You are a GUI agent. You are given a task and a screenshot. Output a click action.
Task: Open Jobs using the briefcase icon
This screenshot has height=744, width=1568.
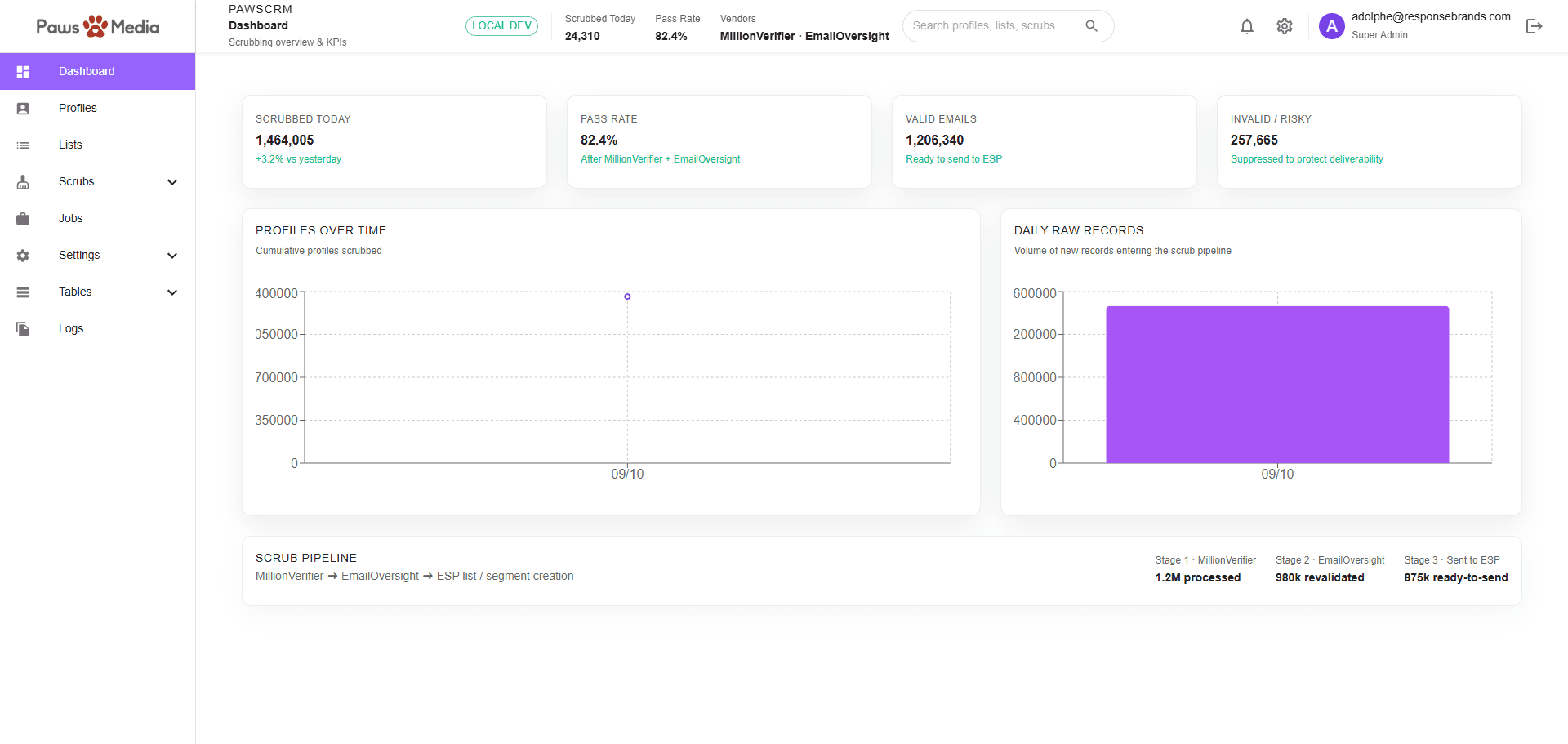pos(23,218)
